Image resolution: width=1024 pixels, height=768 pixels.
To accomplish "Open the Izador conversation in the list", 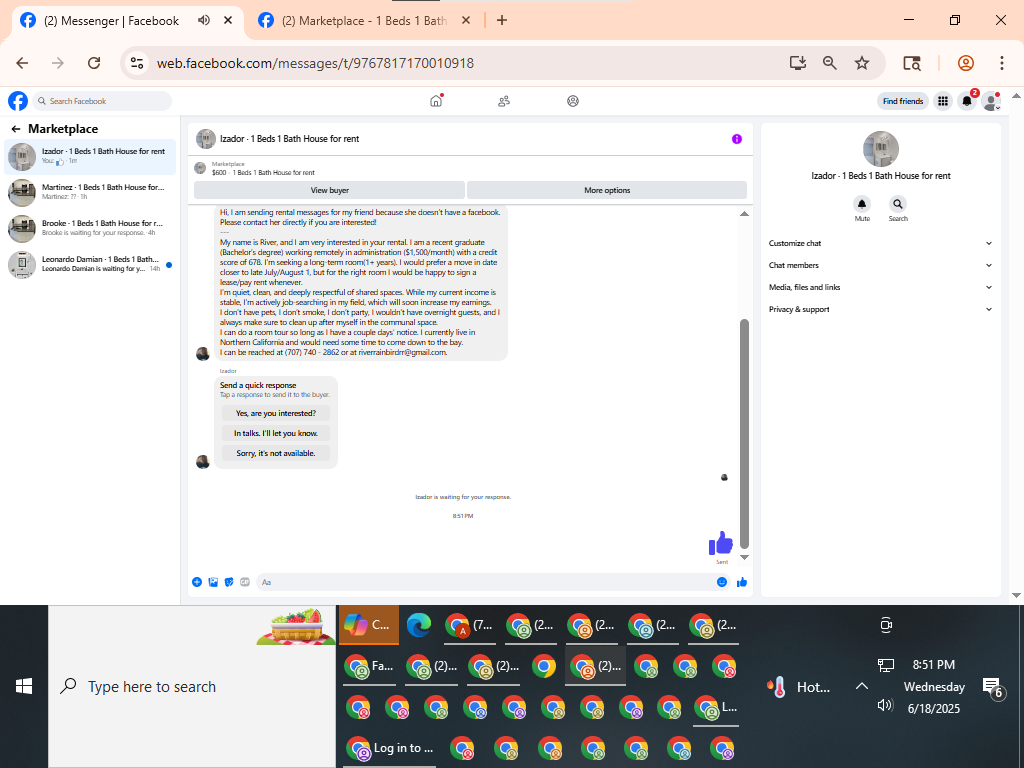I will click(90, 157).
